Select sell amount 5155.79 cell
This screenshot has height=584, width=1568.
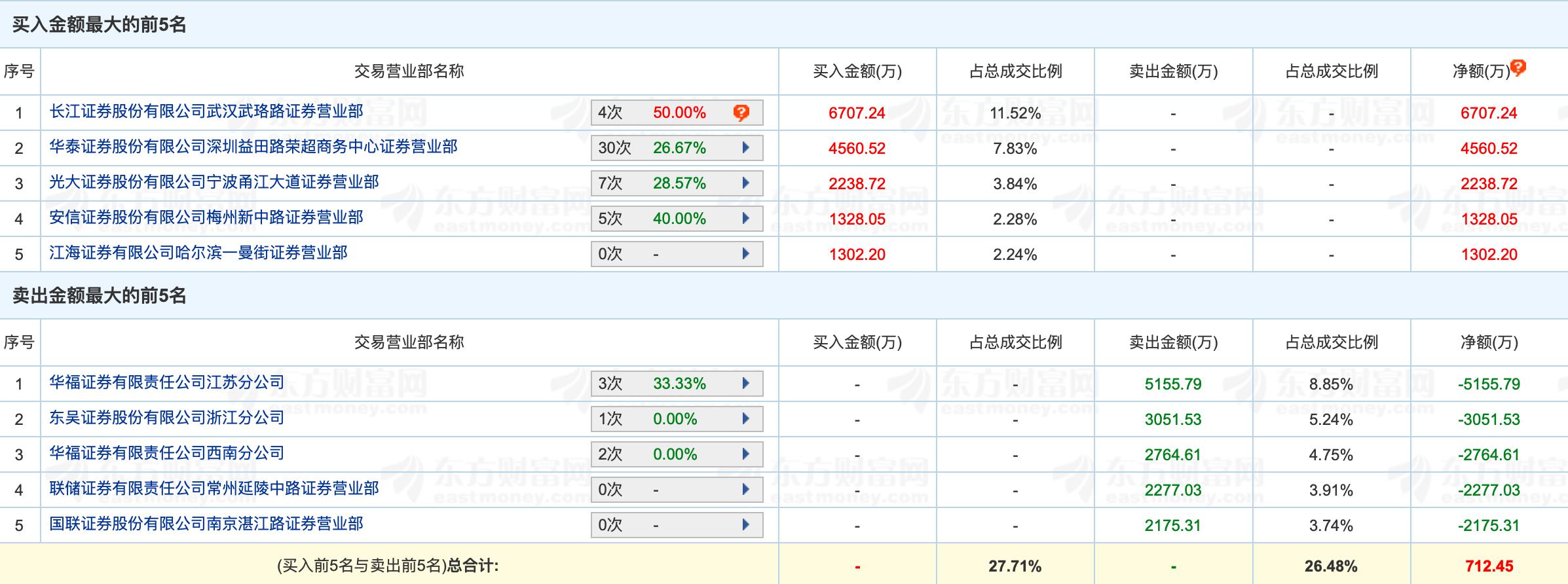click(1173, 384)
